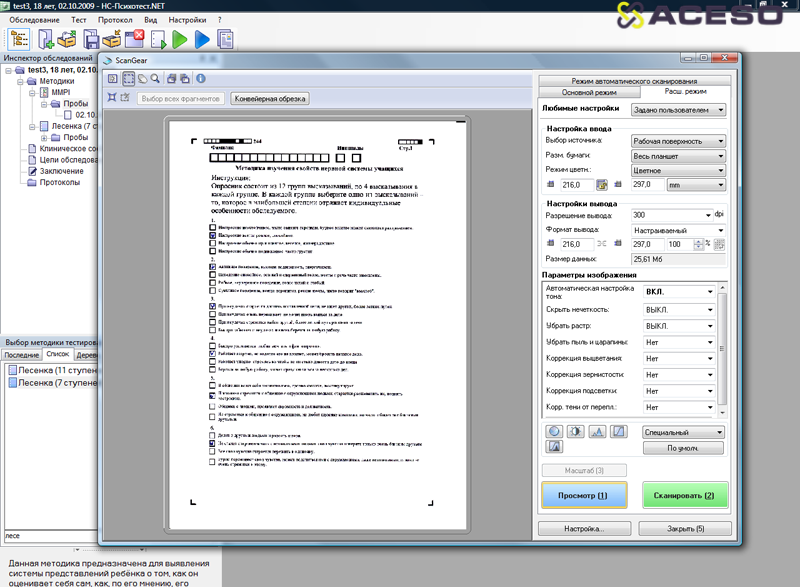Click the Просмотр (1) preview button

(583, 495)
